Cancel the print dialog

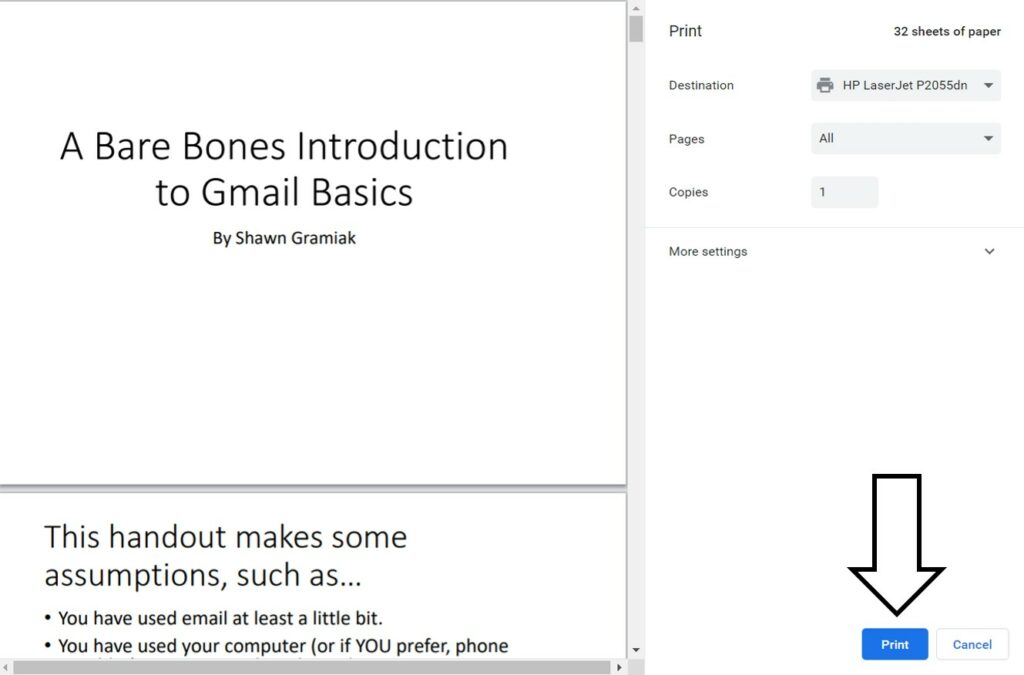click(972, 644)
